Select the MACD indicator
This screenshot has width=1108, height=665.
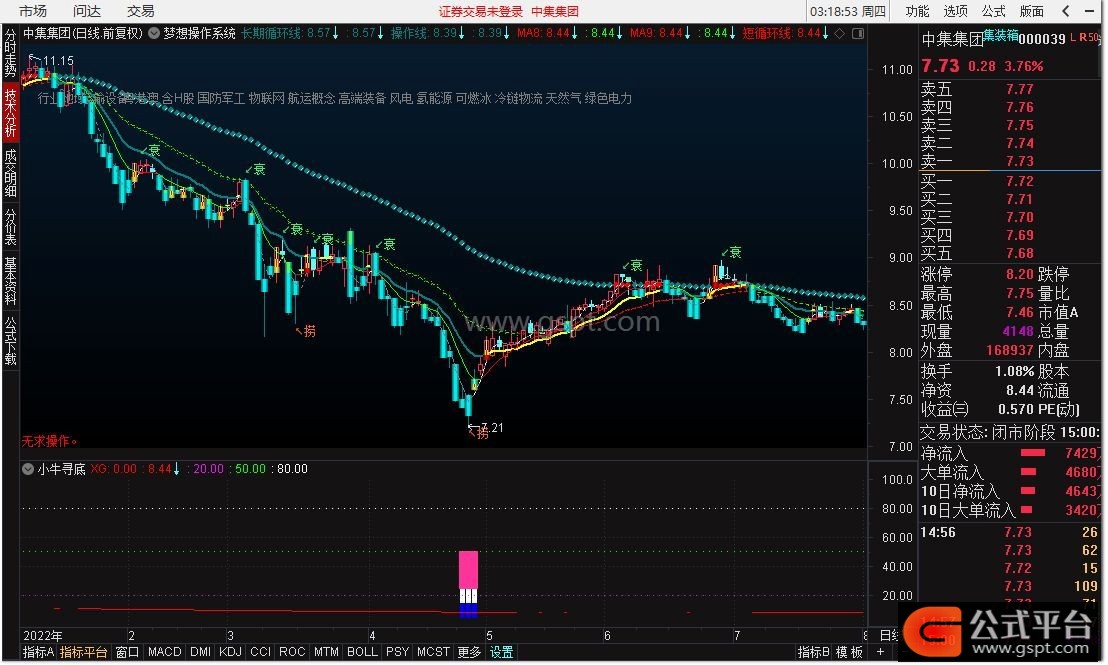[x=165, y=652]
